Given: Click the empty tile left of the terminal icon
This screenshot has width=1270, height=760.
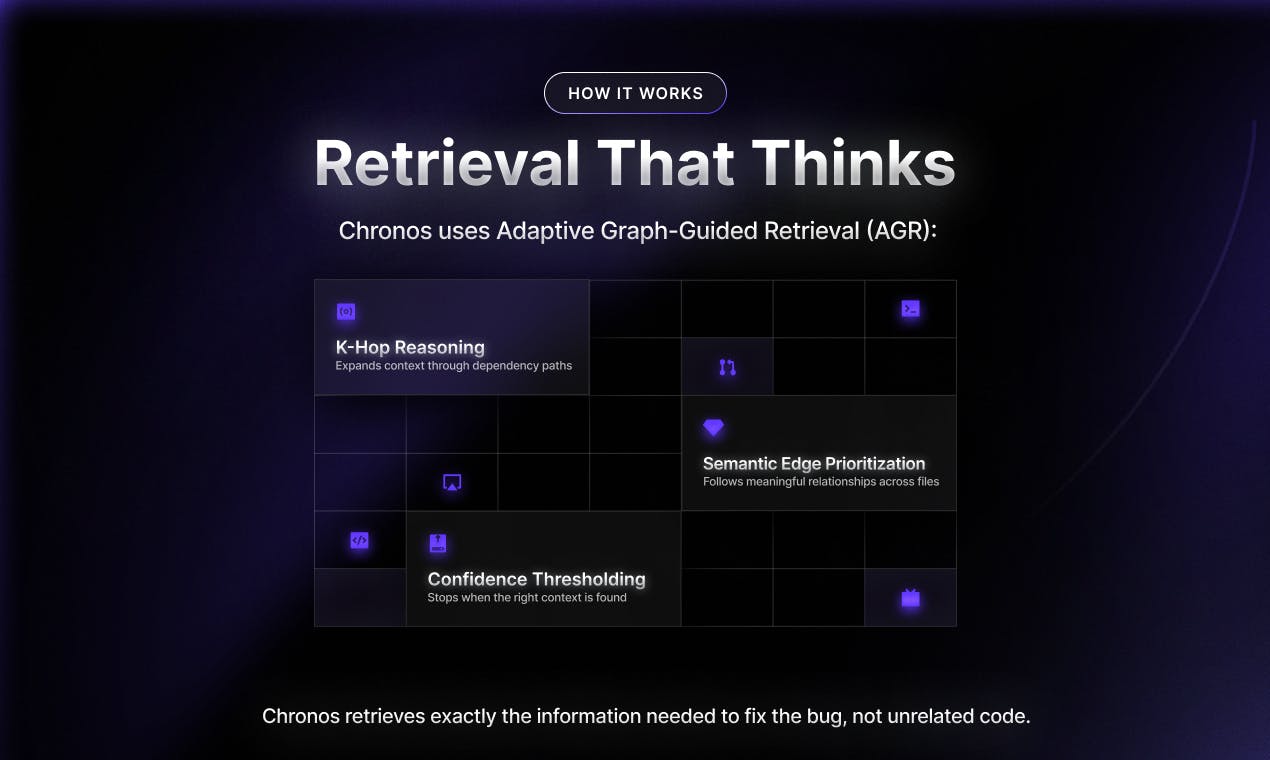Looking at the screenshot, I should click(x=819, y=309).
